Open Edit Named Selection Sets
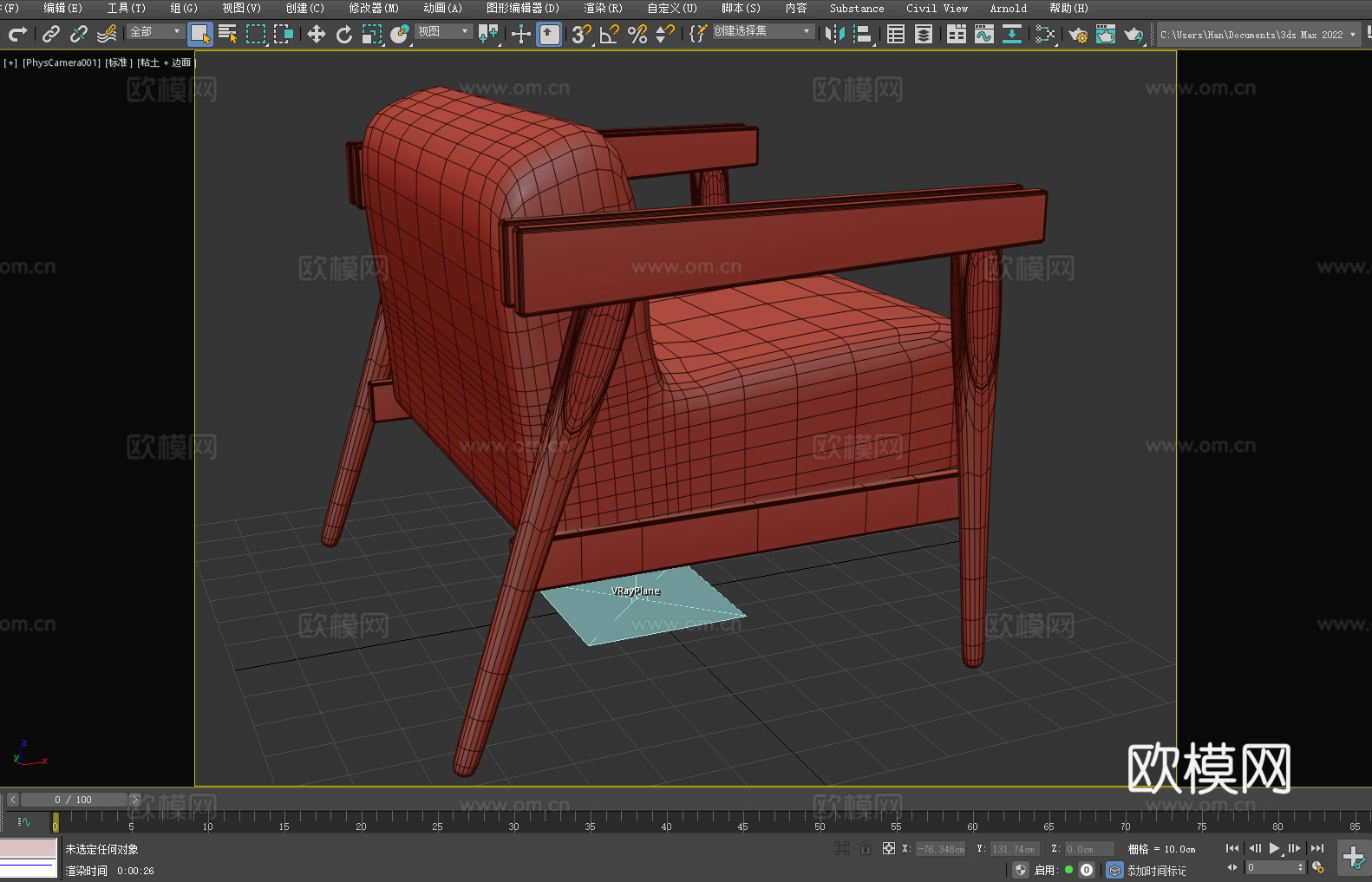Screen dimensions: 1372x882 pyautogui.click(x=698, y=34)
